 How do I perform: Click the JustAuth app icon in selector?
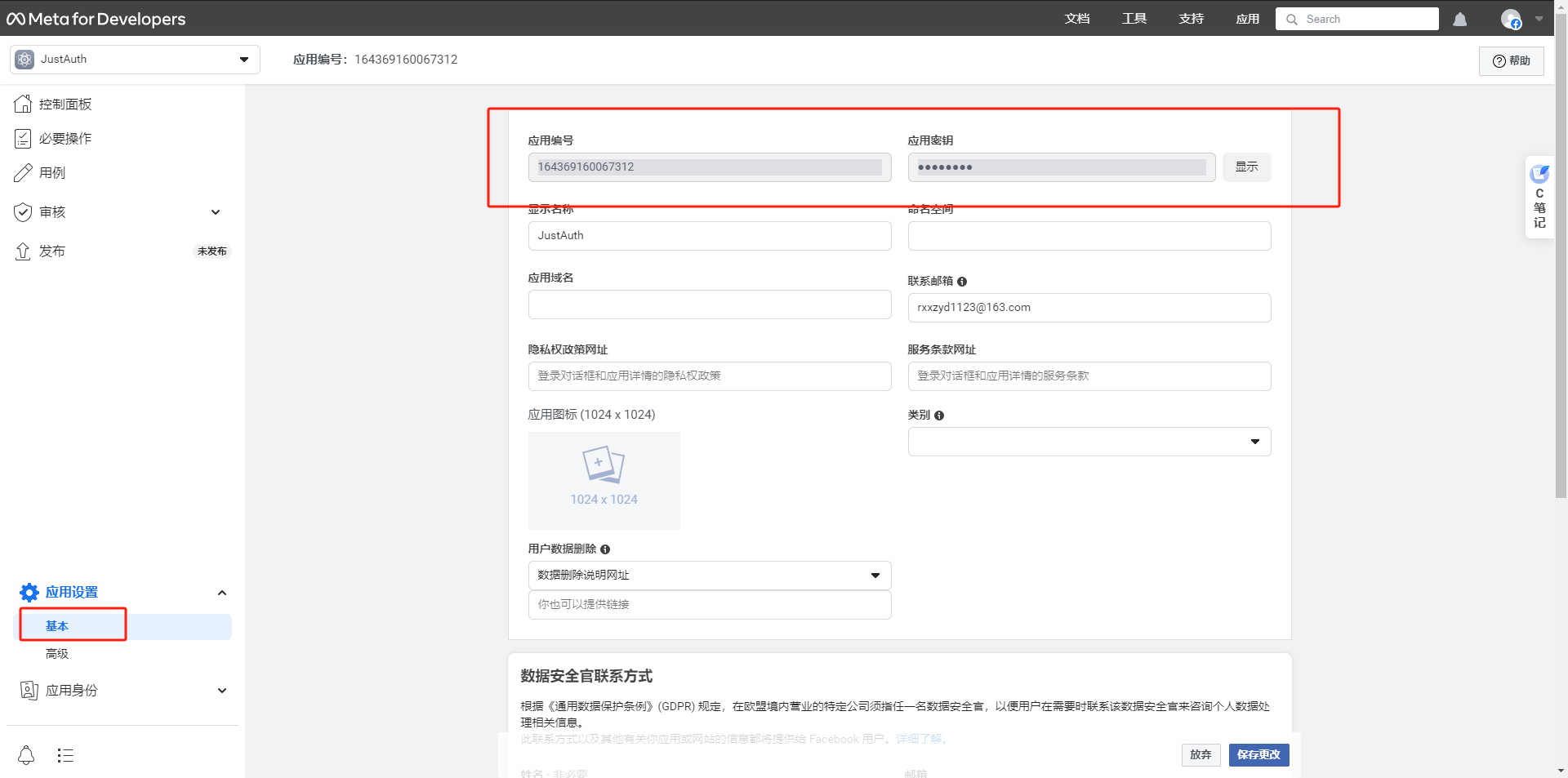24,59
